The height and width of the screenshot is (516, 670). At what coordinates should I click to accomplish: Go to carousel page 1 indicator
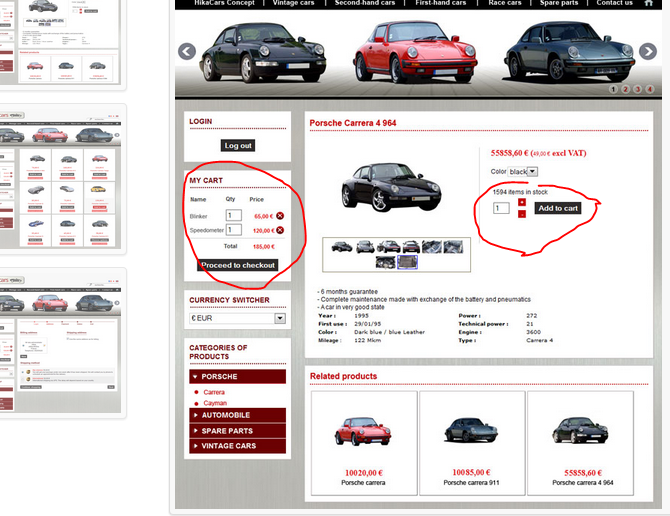point(613,89)
